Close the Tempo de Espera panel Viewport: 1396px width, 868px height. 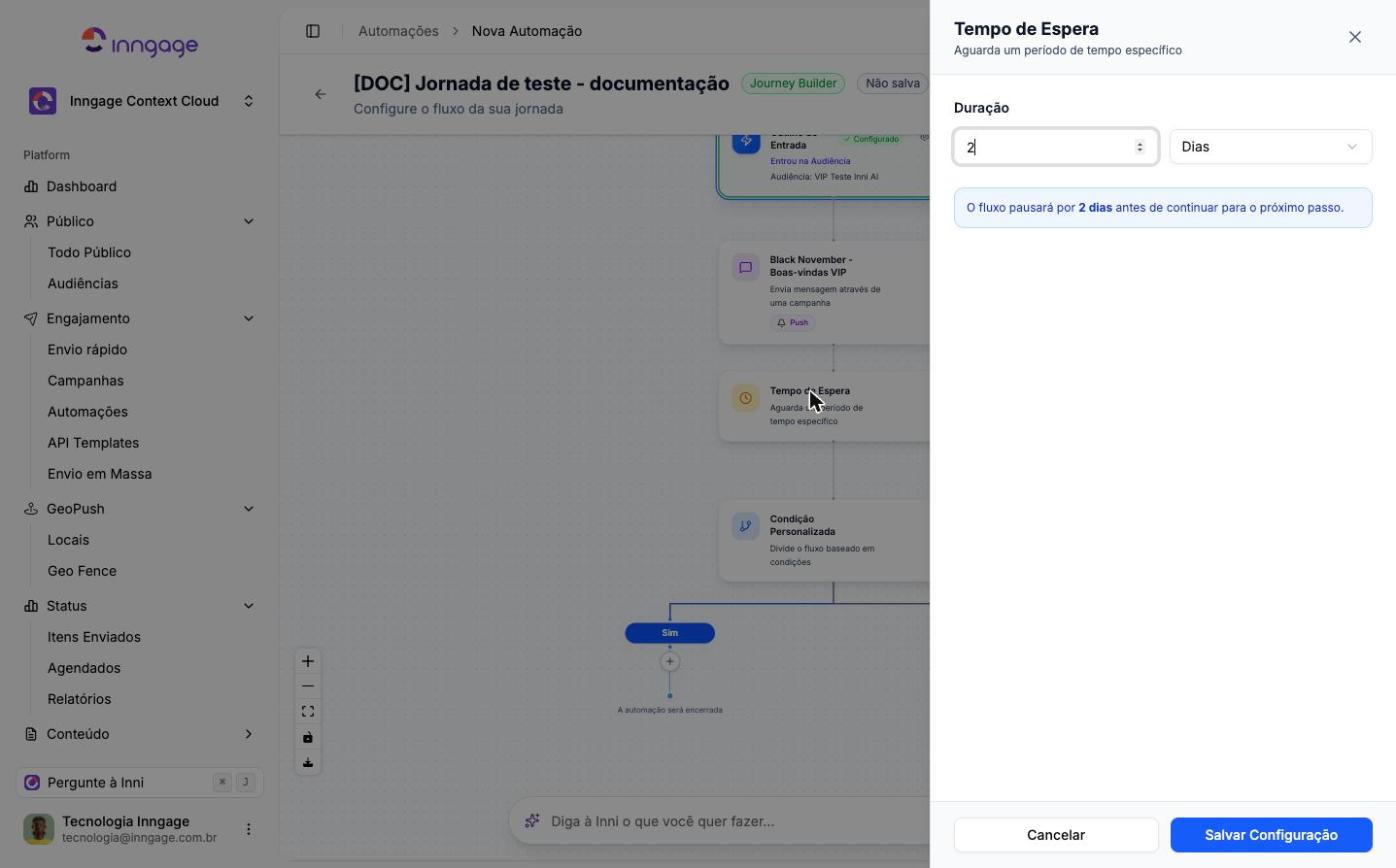[x=1355, y=37]
